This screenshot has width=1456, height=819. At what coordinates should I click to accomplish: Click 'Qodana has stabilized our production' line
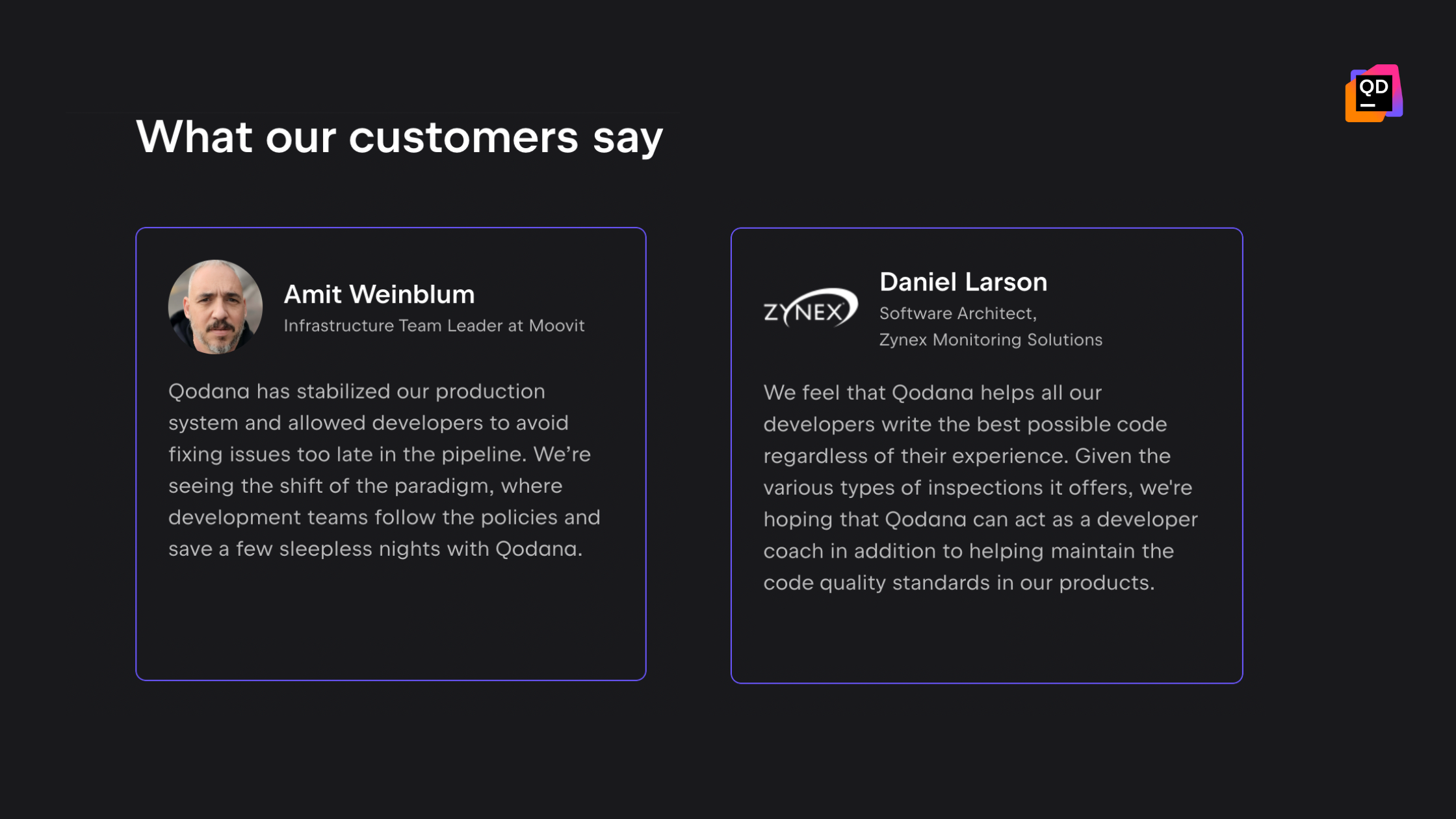[x=356, y=391]
